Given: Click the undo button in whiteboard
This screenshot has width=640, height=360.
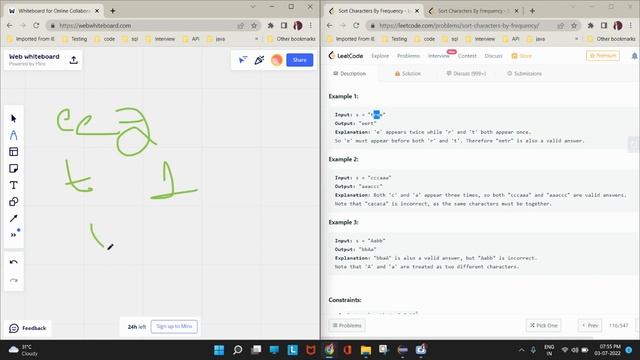Looking at the screenshot, I should [x=13, y=262].
